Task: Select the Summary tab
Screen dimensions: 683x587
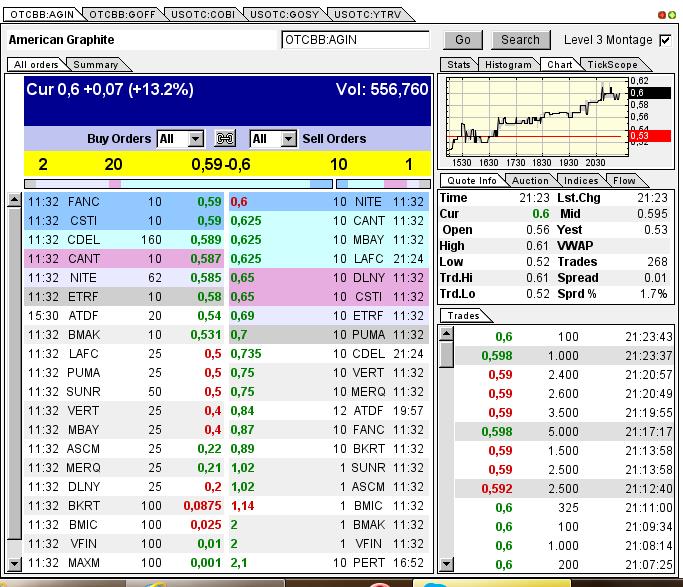Action: (95, 65)
